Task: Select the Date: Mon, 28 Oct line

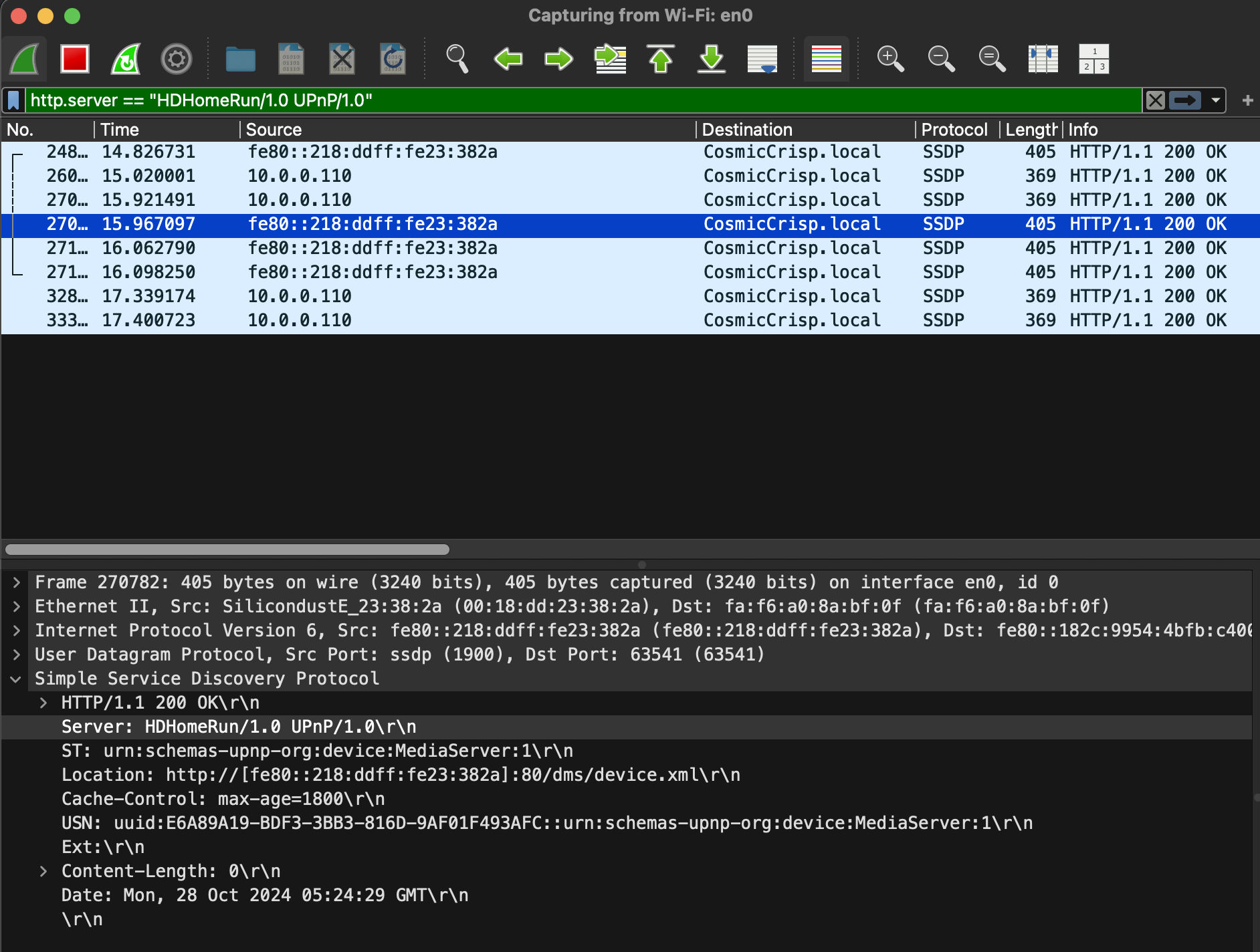Action: coord(627,896)
